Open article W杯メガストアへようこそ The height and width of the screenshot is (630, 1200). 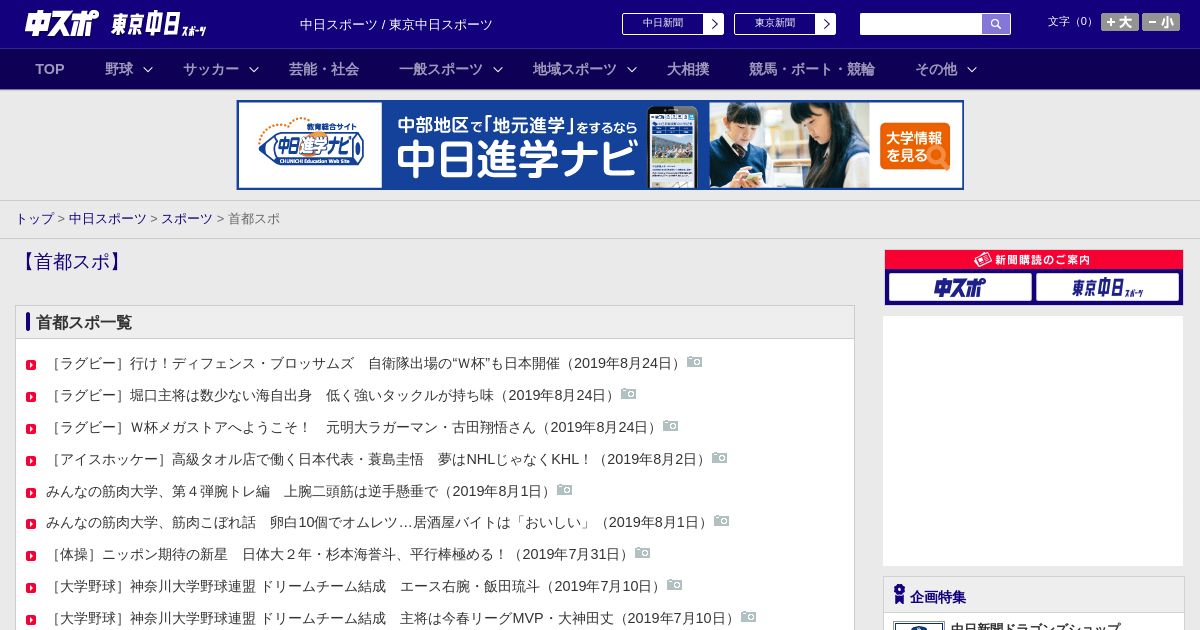[x=354, y=427]
